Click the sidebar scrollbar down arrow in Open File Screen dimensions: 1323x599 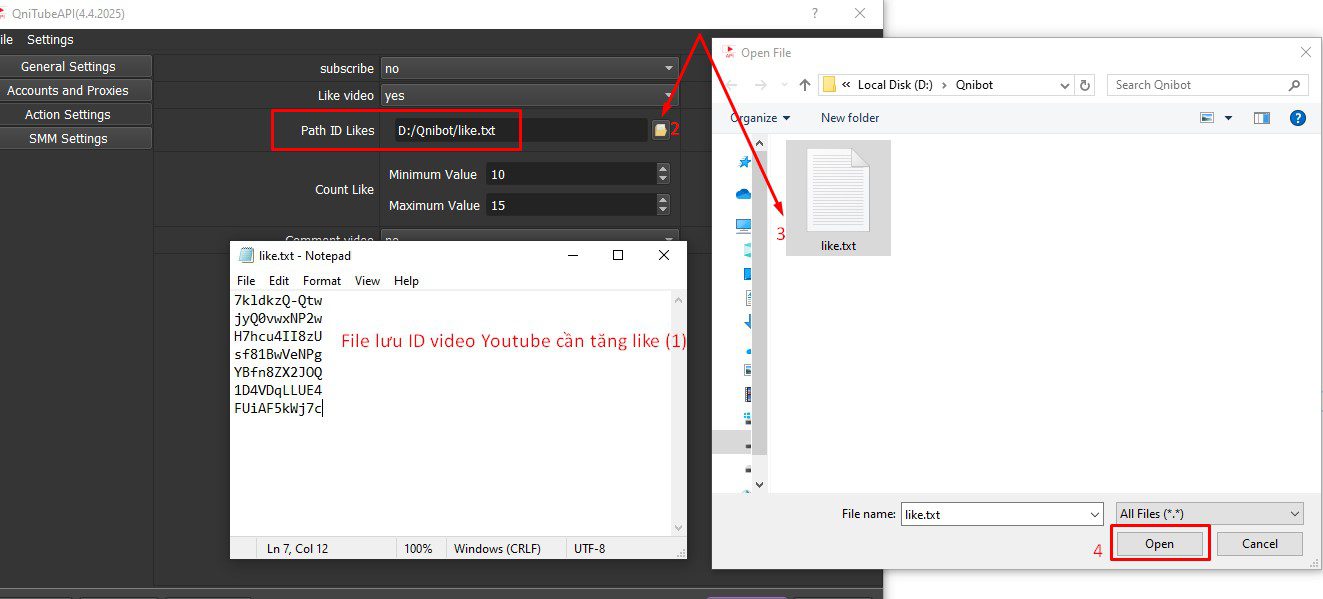click(758, 484)
